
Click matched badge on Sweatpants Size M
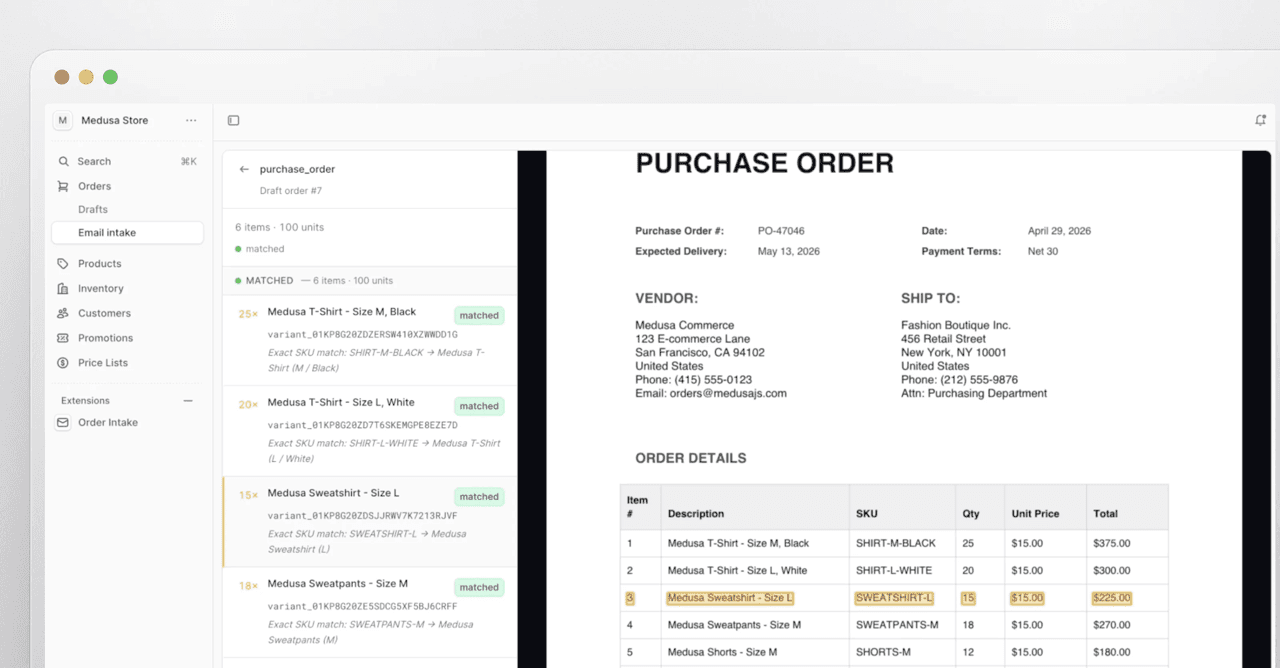(479, 588)
